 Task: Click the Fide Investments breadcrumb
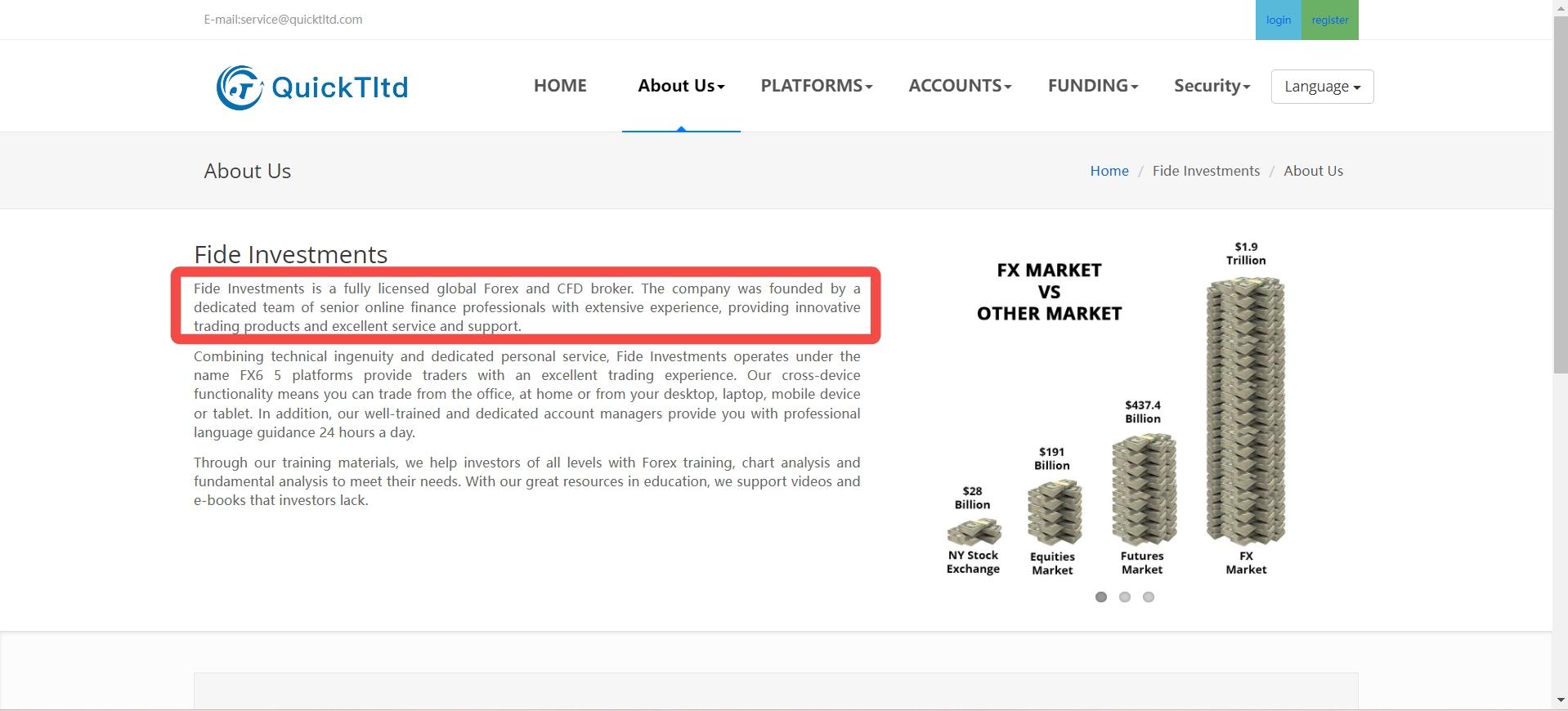pos(1206,171)
